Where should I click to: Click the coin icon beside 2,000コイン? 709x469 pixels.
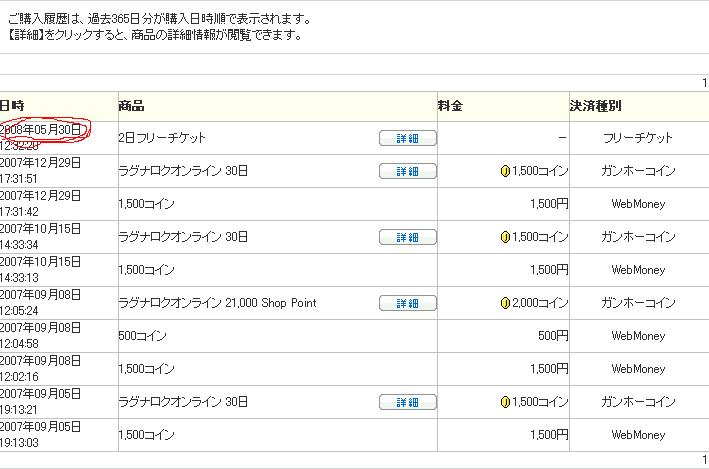505,303
